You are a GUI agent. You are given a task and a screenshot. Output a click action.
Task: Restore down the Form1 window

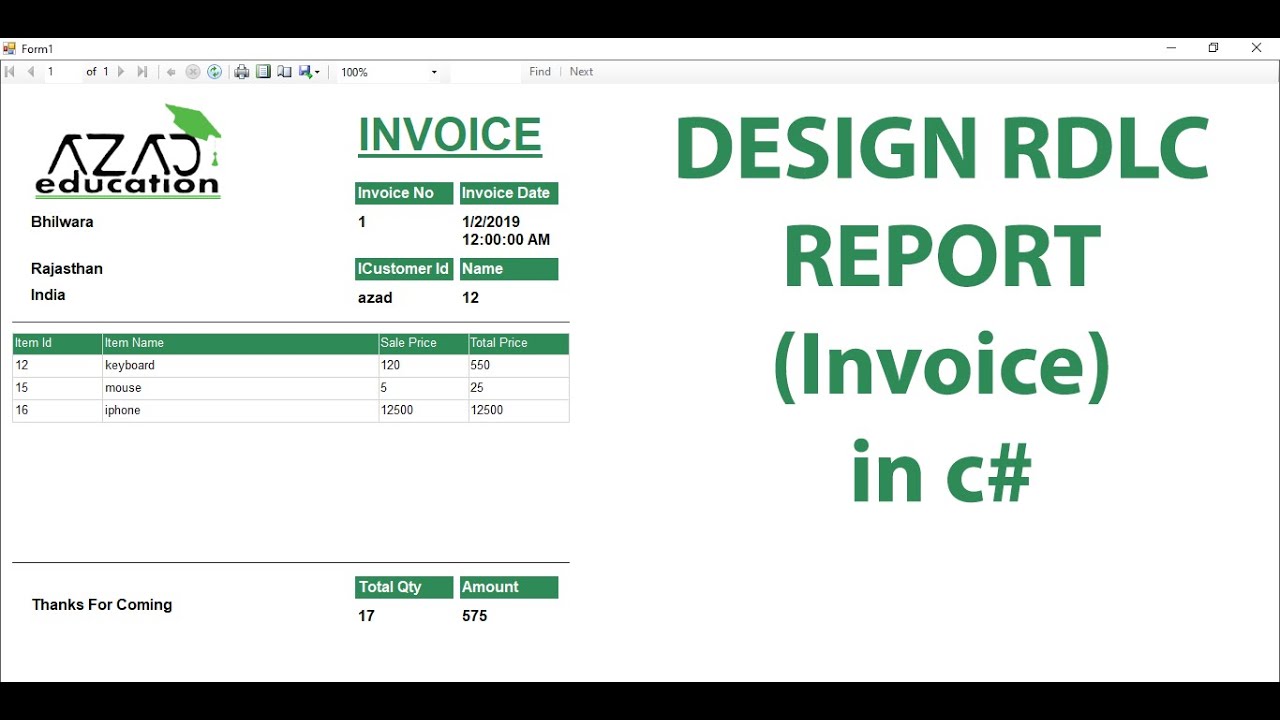pyautogui.click(x=1213, y=48)
